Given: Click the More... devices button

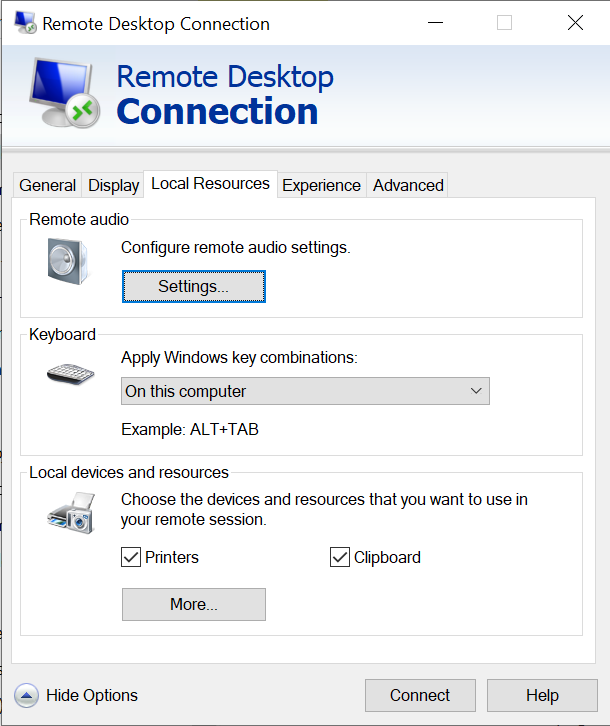Looking at the screenshot, I should (x=194, y=605).
